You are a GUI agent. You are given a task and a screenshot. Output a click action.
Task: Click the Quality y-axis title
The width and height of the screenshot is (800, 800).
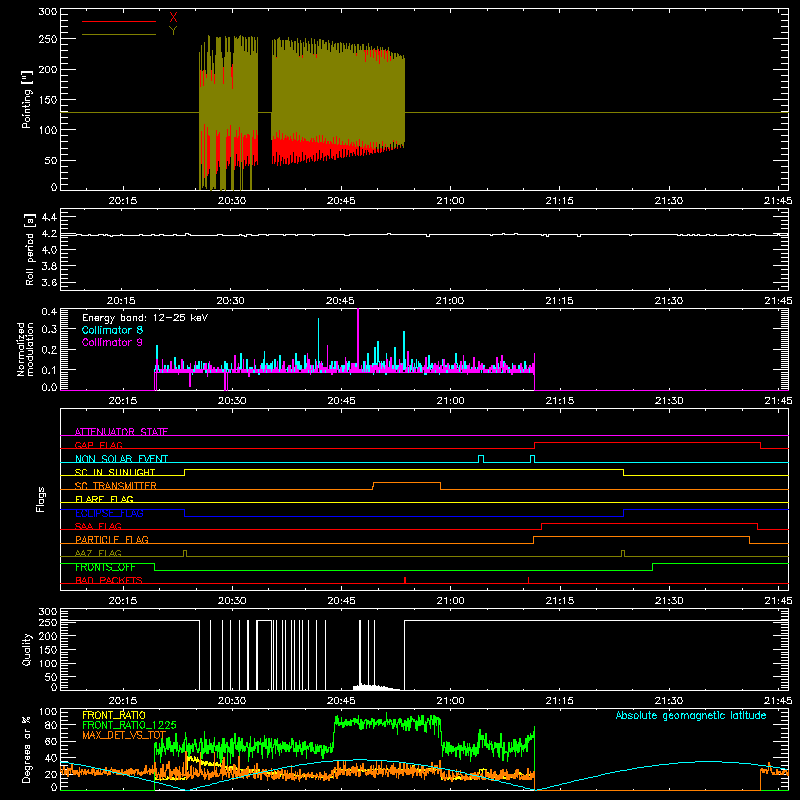tap(27, 649)
